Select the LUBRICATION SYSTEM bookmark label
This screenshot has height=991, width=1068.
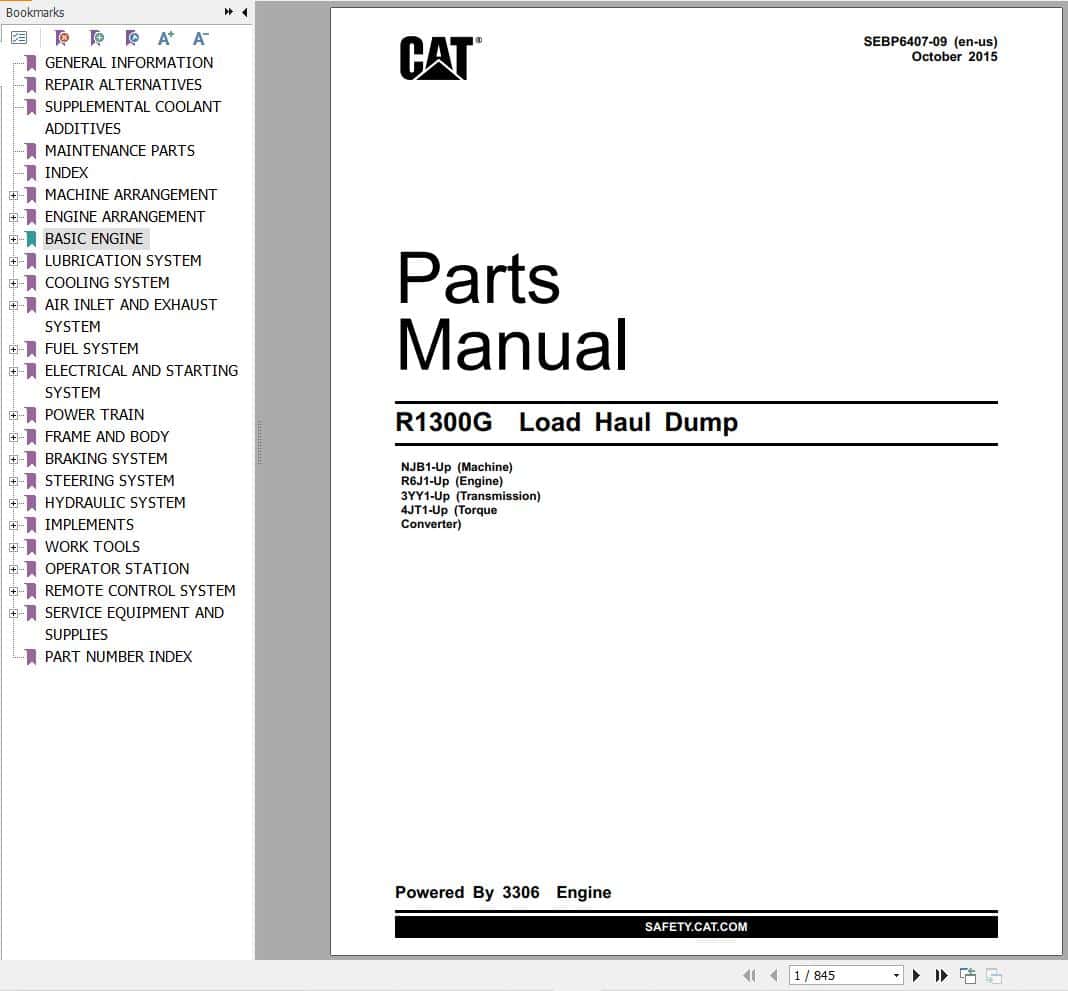tap(123, 261)
